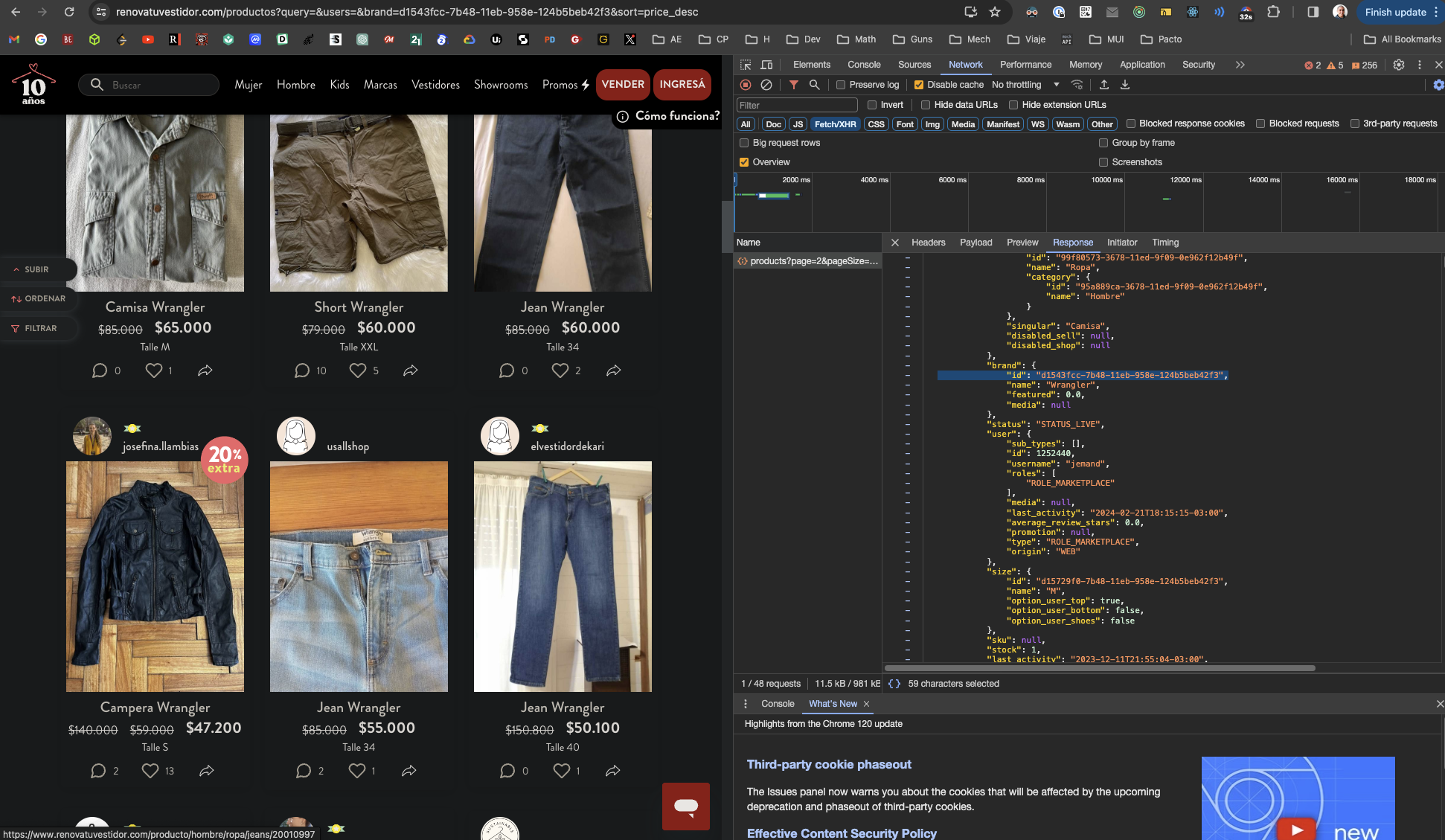The width and height of the screenshot is (1445, 840).
Task: Click the DevTools clear network log icon
Action: (766, 85)
